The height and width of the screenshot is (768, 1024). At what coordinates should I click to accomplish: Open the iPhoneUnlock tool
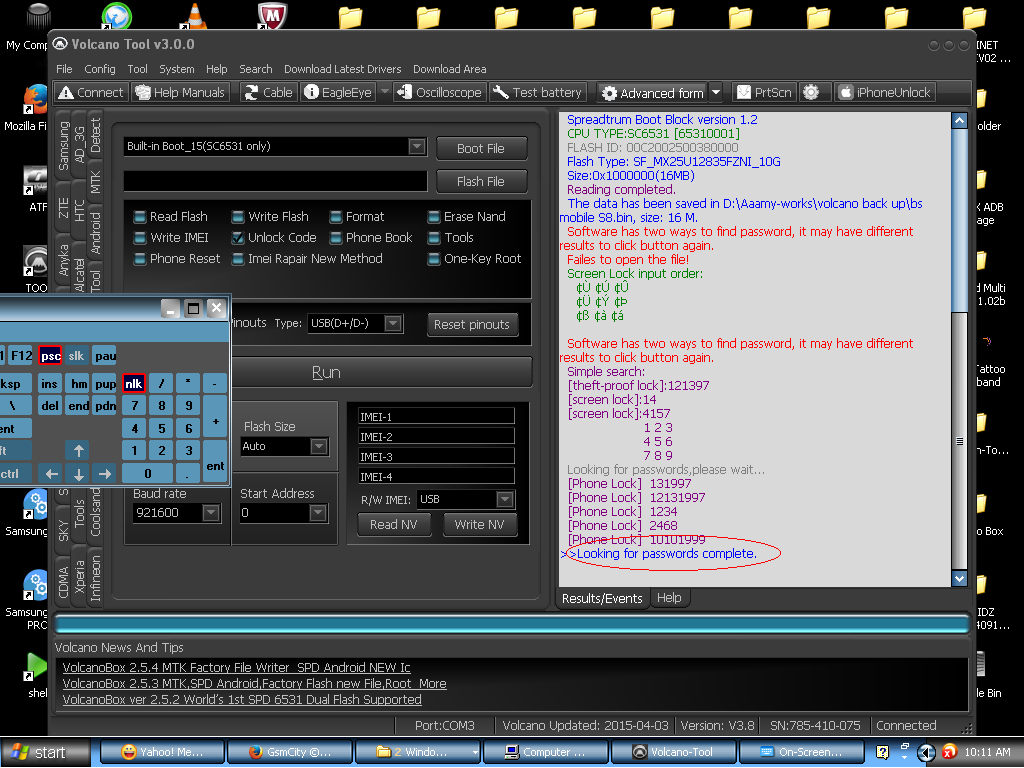[x=884, y=92]
